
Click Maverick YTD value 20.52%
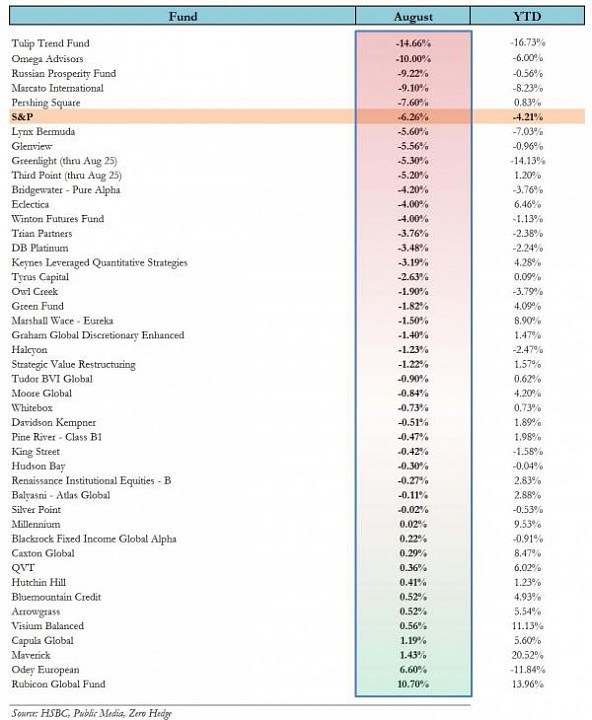[x=527, y=655]
